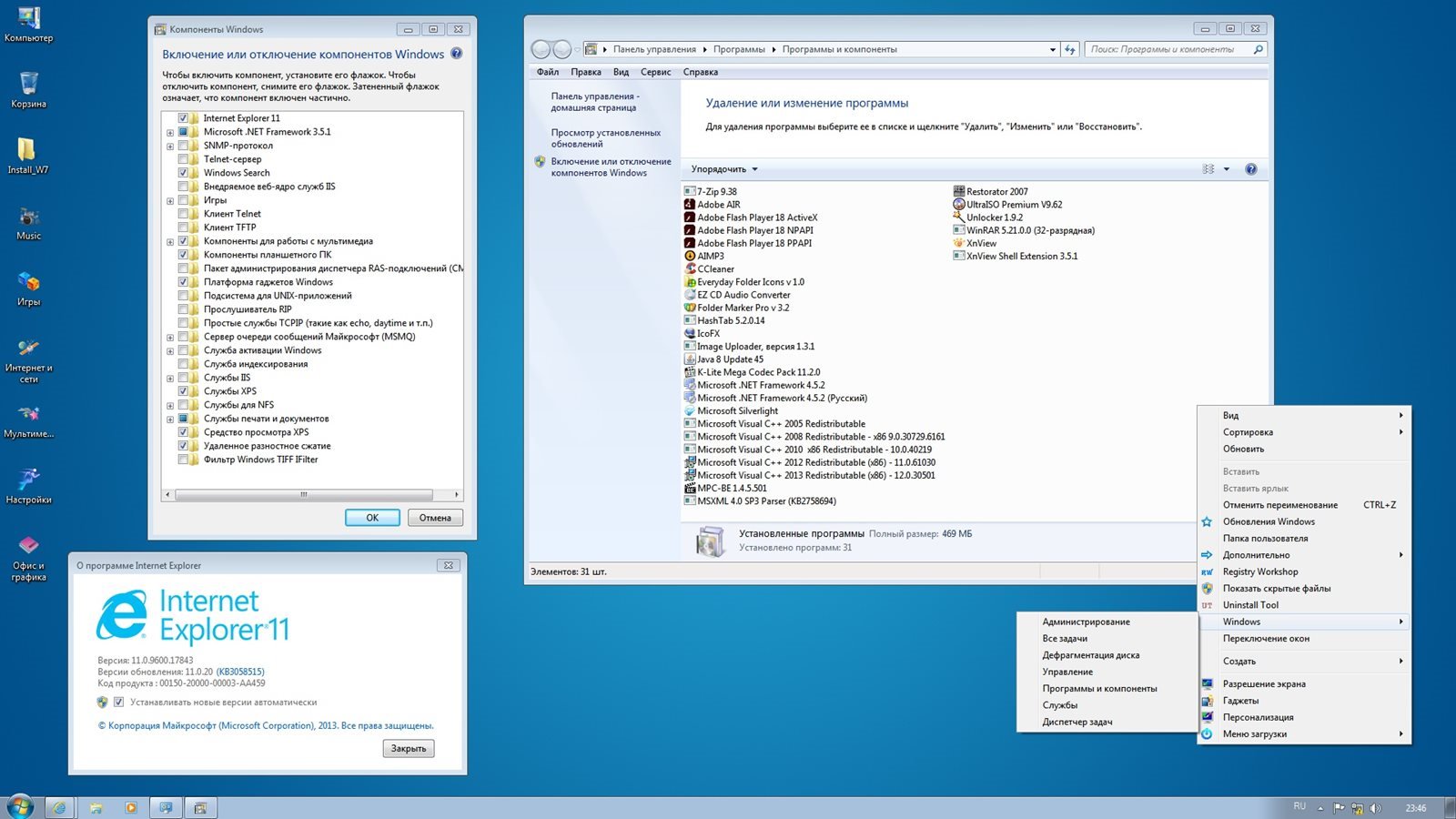Click the back arrow in Control Panel window
Viewport: 1456px width, 819px height.
(541, 49)
